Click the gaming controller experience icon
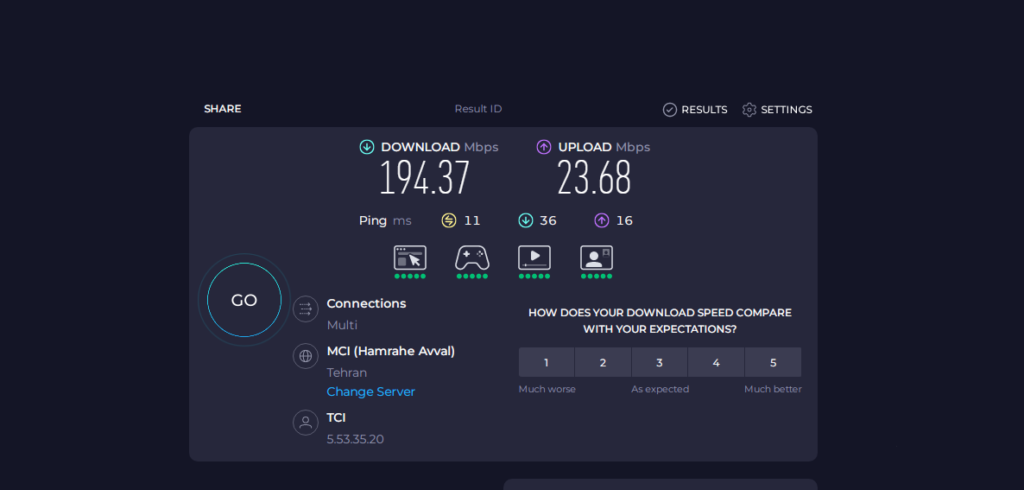 point(472,257)
